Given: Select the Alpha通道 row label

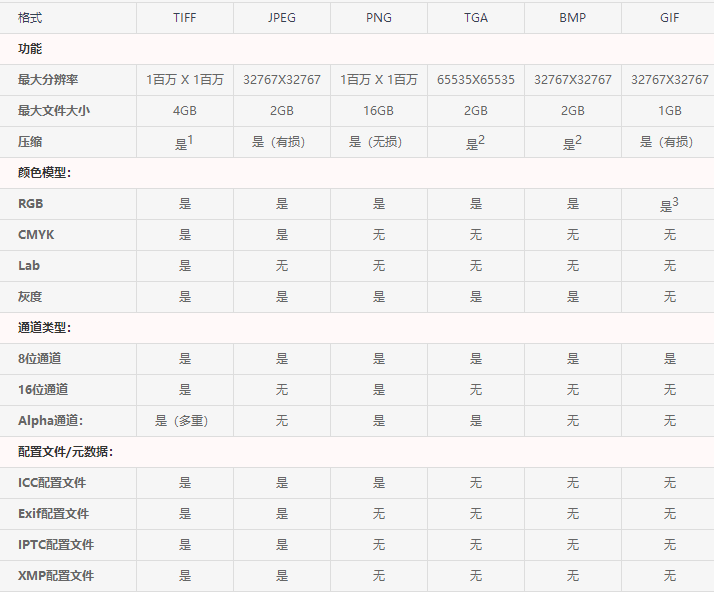Looking at the screenshot, I should point(51,420).
